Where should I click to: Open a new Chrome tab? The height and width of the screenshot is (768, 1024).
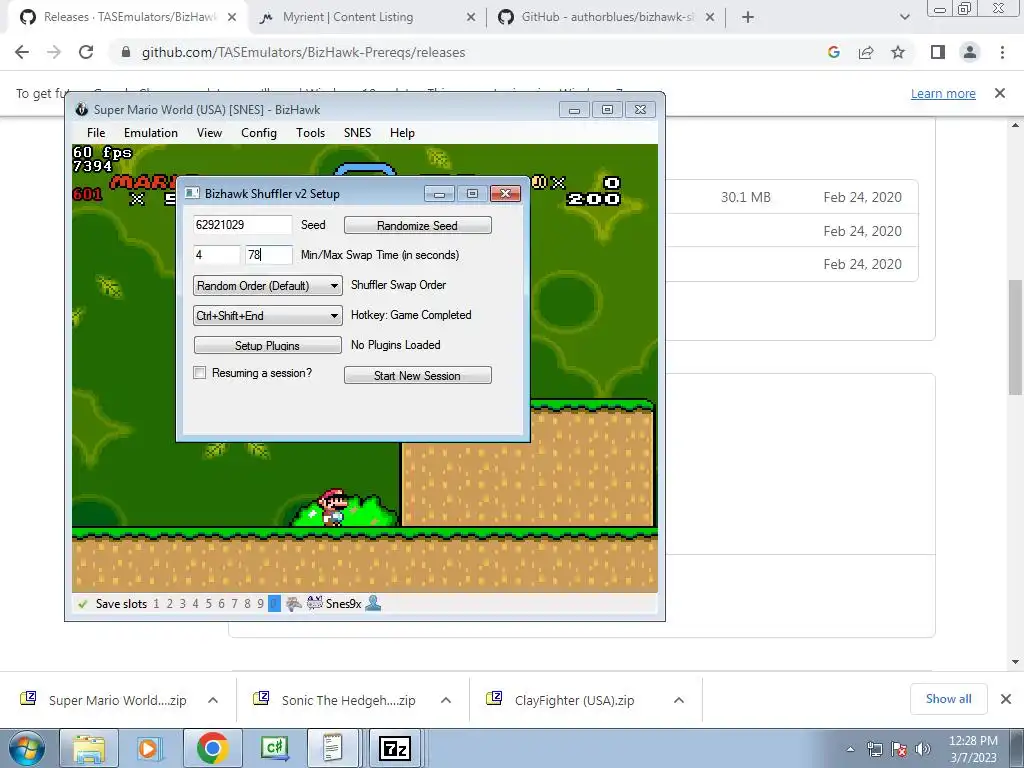pyautogui.click(x=748, y=18)
